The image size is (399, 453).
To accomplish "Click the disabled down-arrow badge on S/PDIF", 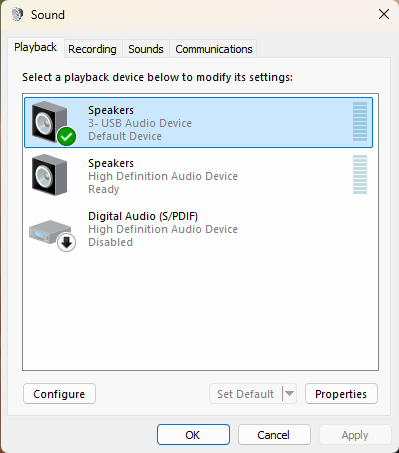I will (x=67, y=243).
